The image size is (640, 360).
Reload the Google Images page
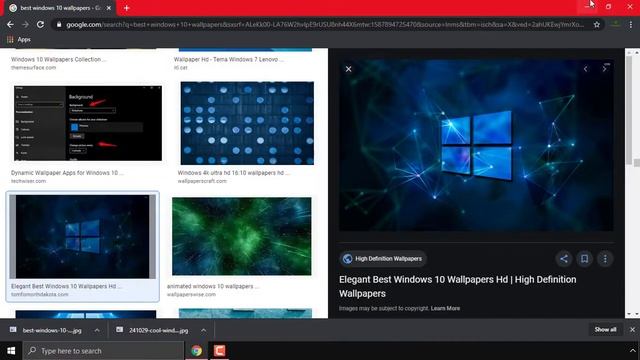pyautogui.click(x=40, y=24)
